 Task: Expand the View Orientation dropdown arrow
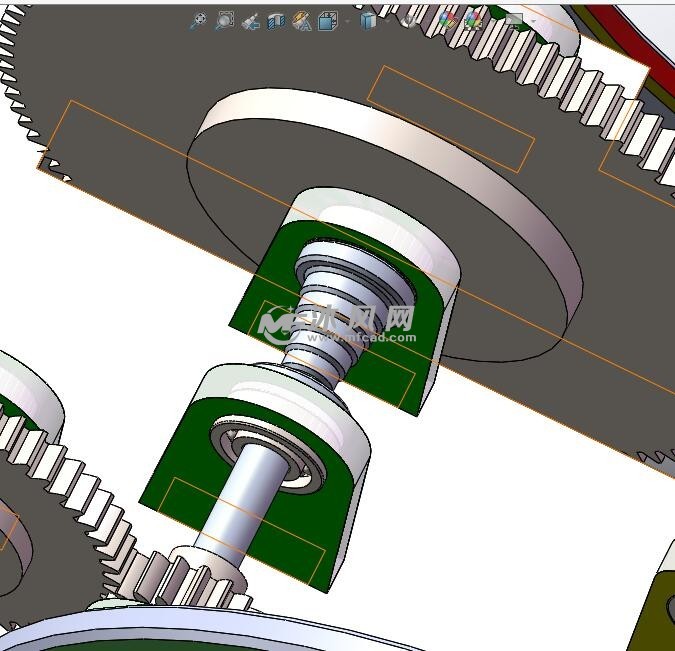(347, 21)
